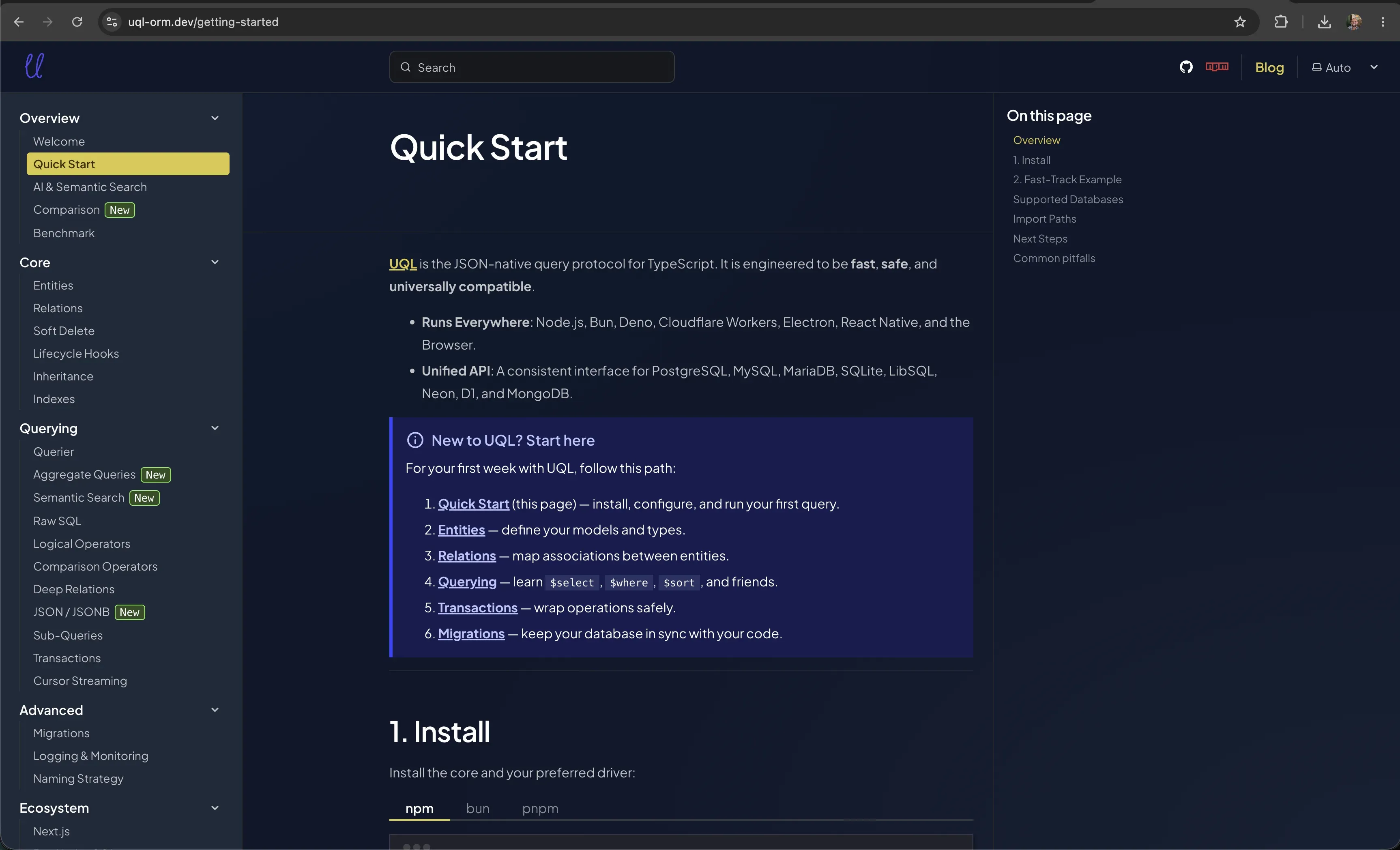Follow the Transactions link in callout list
1400x850 pixels.
pos(478,607)
